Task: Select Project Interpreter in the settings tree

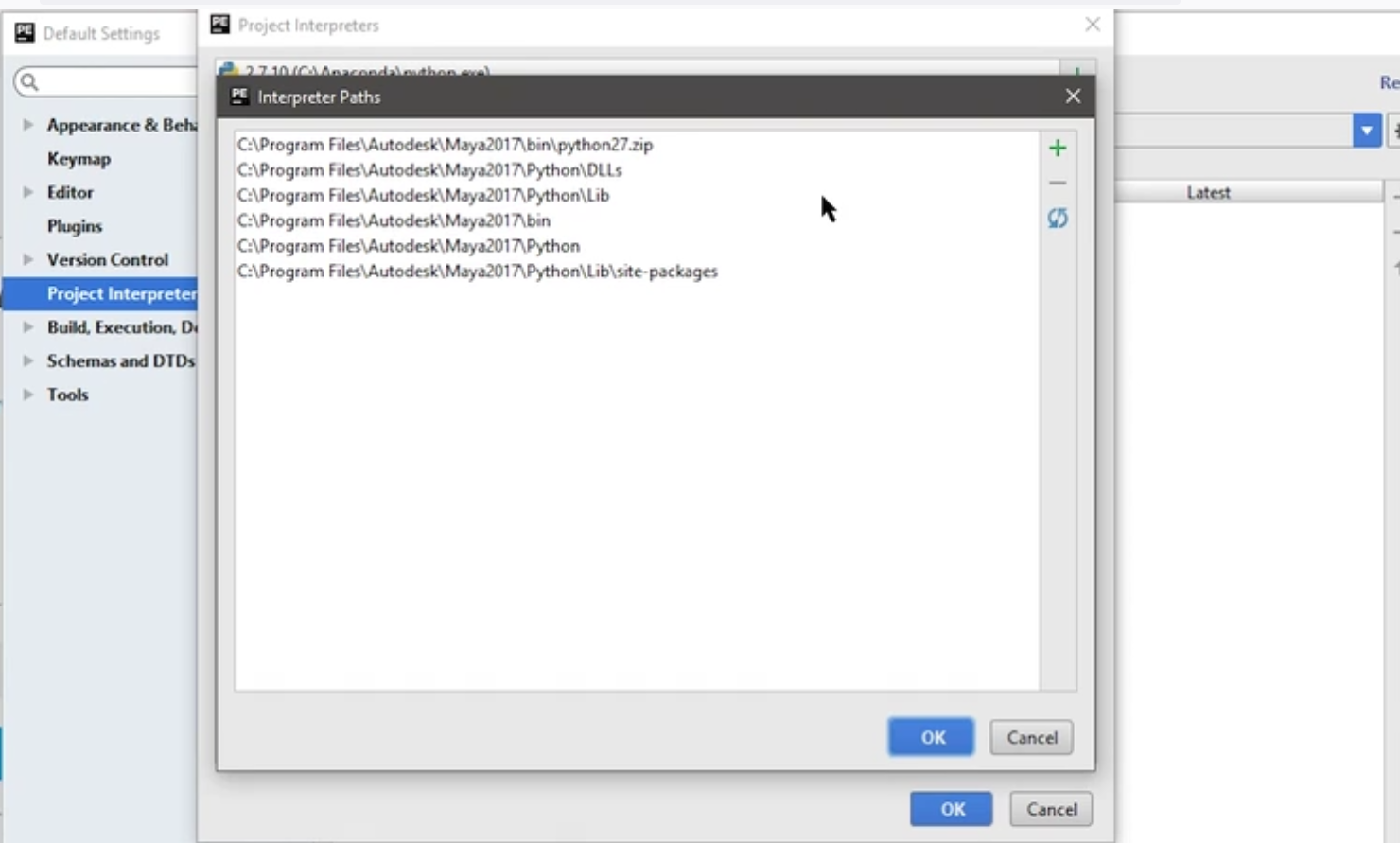Action: (x=100, y=293)
